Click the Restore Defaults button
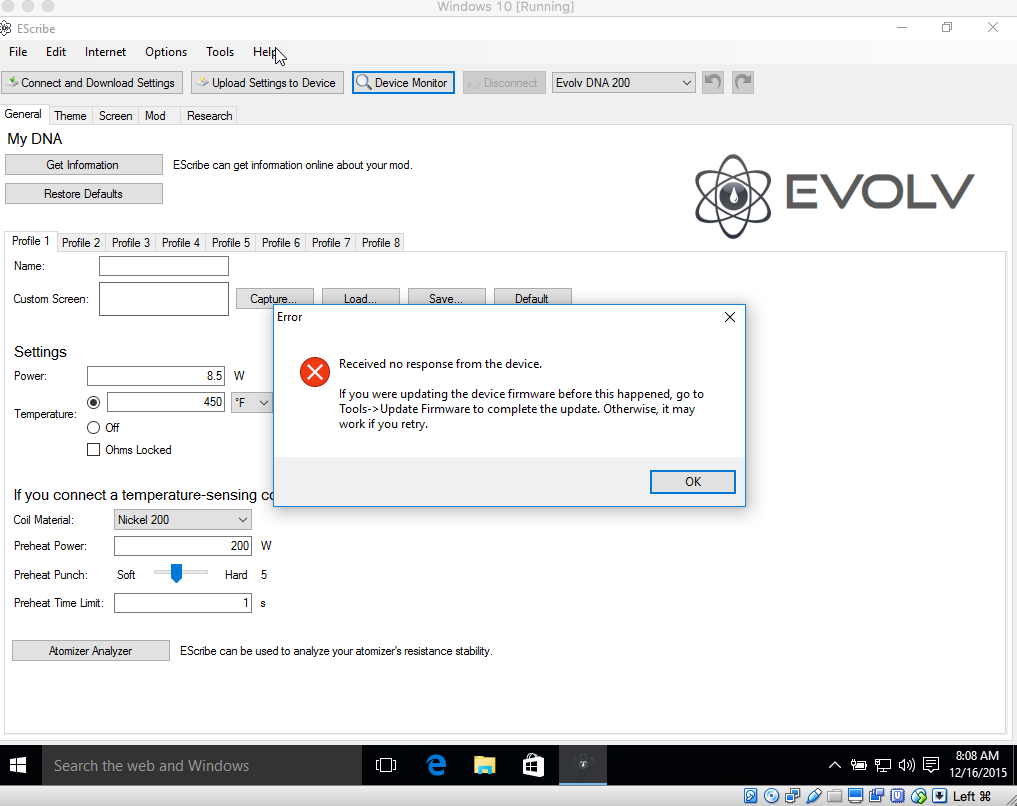 (x=84, y=193)
